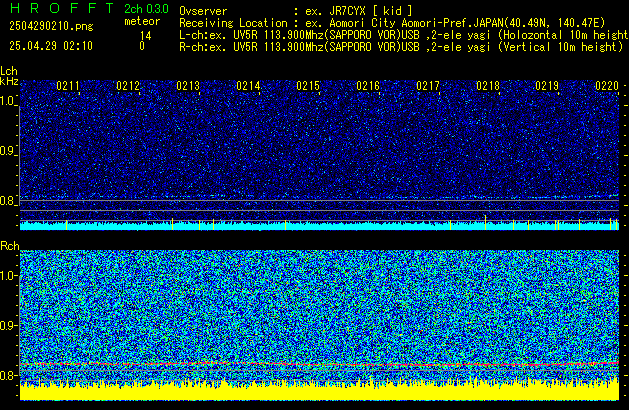The width and height of the screenshot is (629, 410).
Task: Click the meteor count value 14
Action: tap(146, 36)
